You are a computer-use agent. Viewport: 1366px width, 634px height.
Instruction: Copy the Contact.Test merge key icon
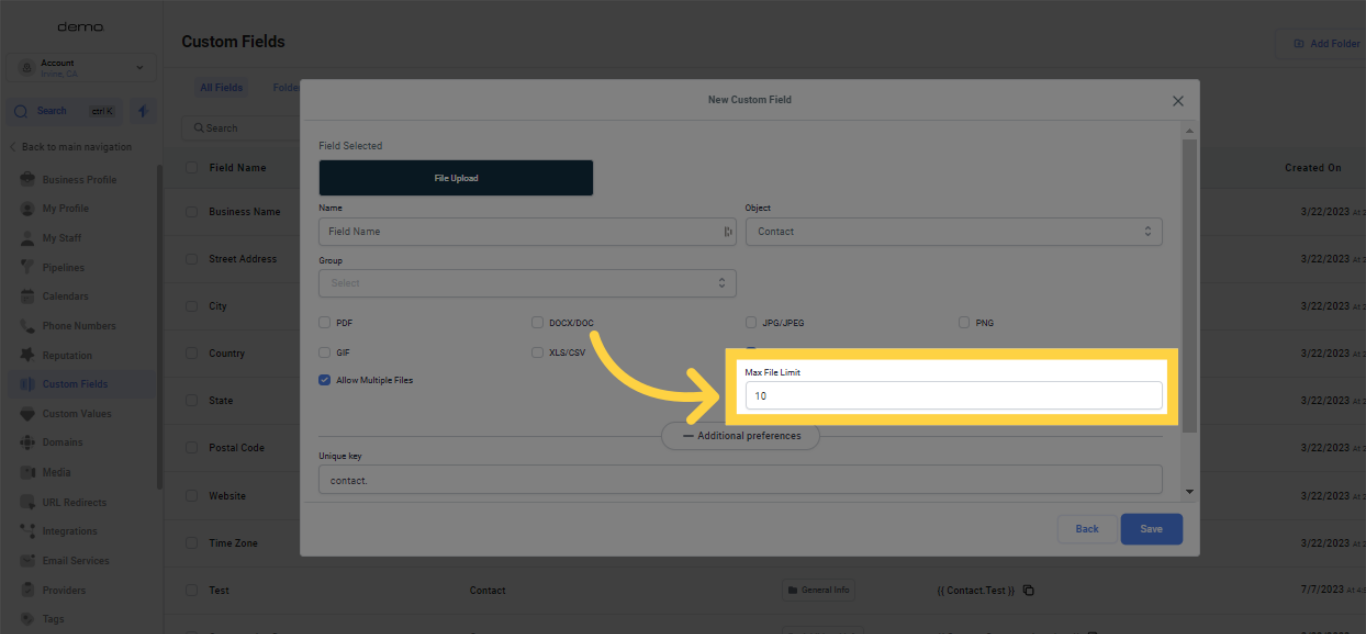1029,590
